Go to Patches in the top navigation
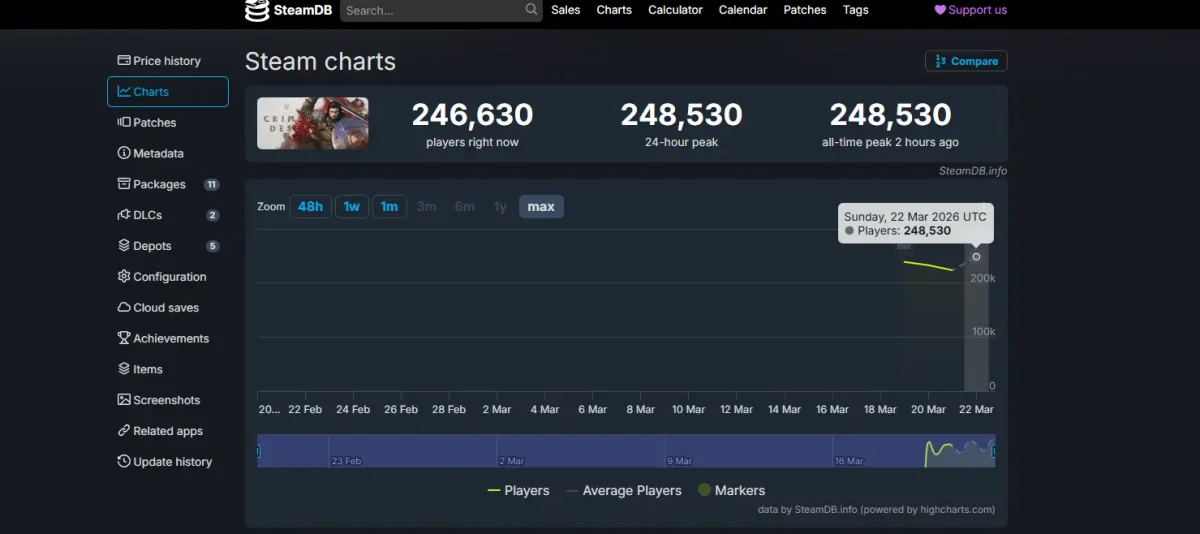 [x=805, y=10]
